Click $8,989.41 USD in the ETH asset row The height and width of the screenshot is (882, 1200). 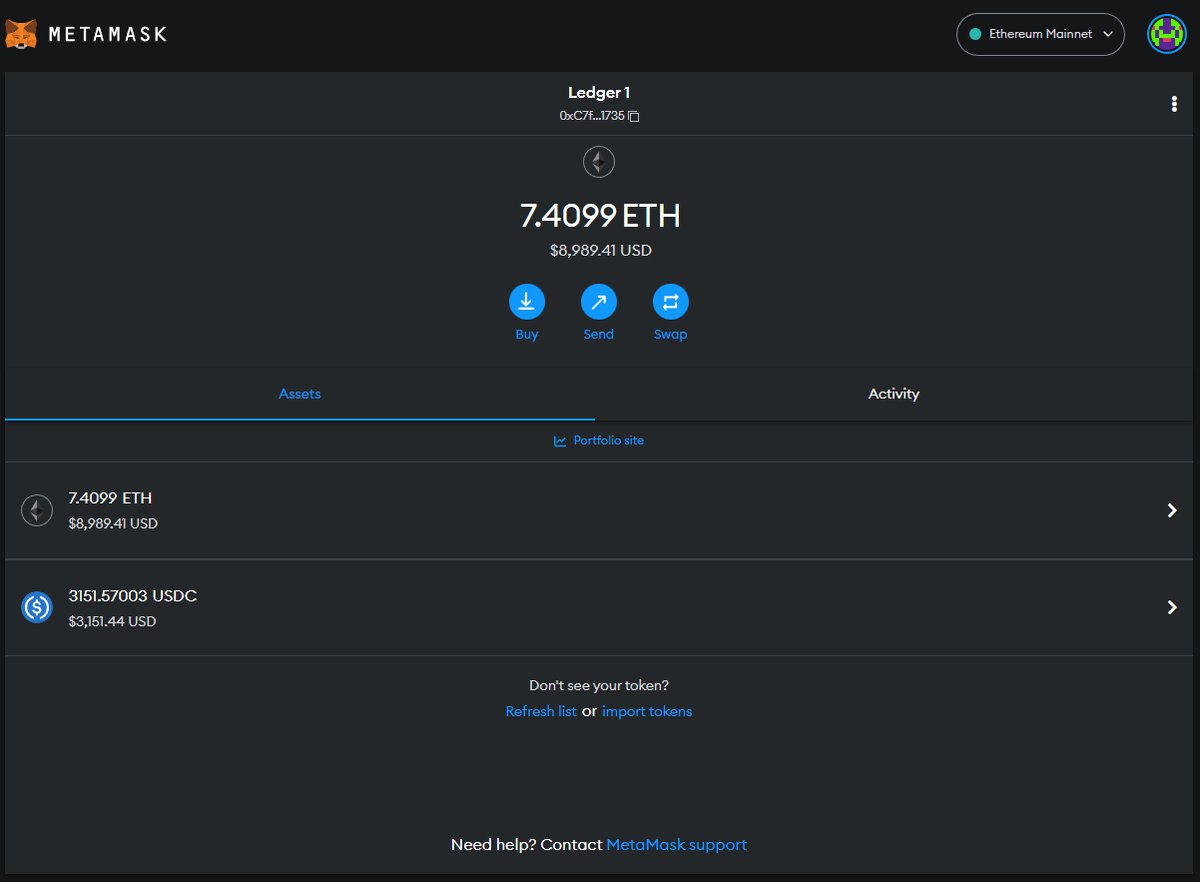pos(113,524)
